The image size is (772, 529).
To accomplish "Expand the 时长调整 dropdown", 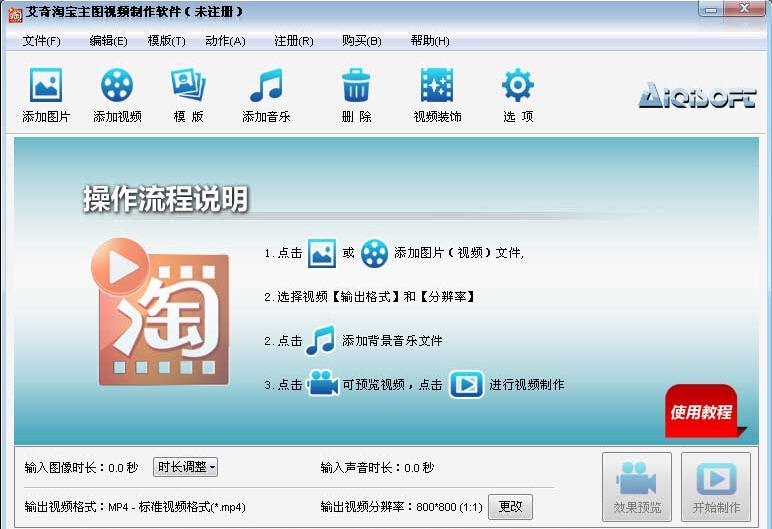I will [186, 467].
